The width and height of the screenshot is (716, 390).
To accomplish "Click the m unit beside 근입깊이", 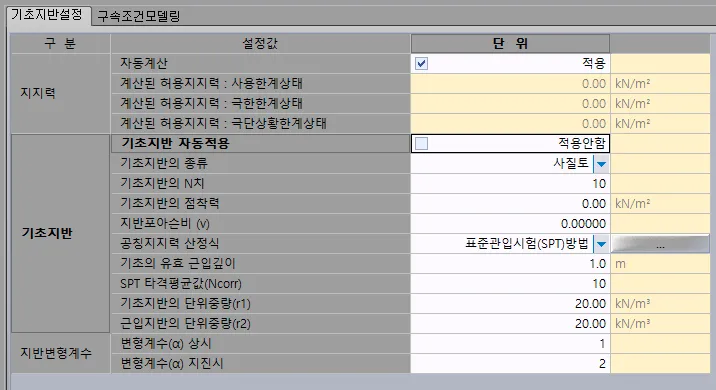I will [x=620, y=264].
